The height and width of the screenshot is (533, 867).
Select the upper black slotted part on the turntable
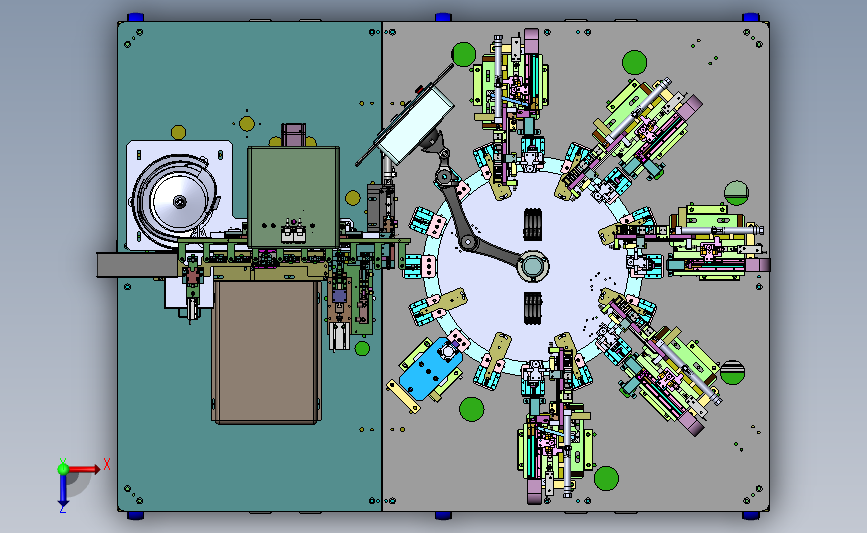point(532,224)
